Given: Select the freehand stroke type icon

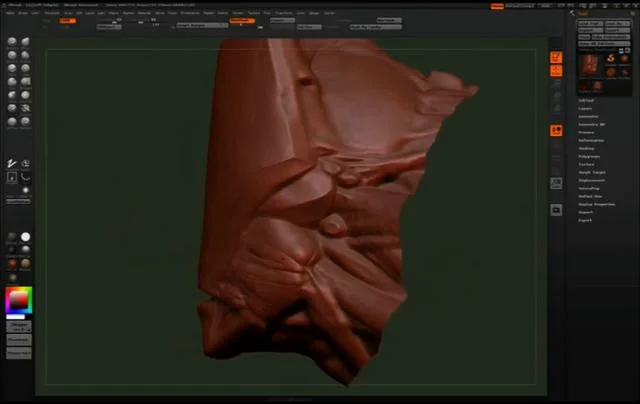Looking at the screenshot, I should [11, 164].
